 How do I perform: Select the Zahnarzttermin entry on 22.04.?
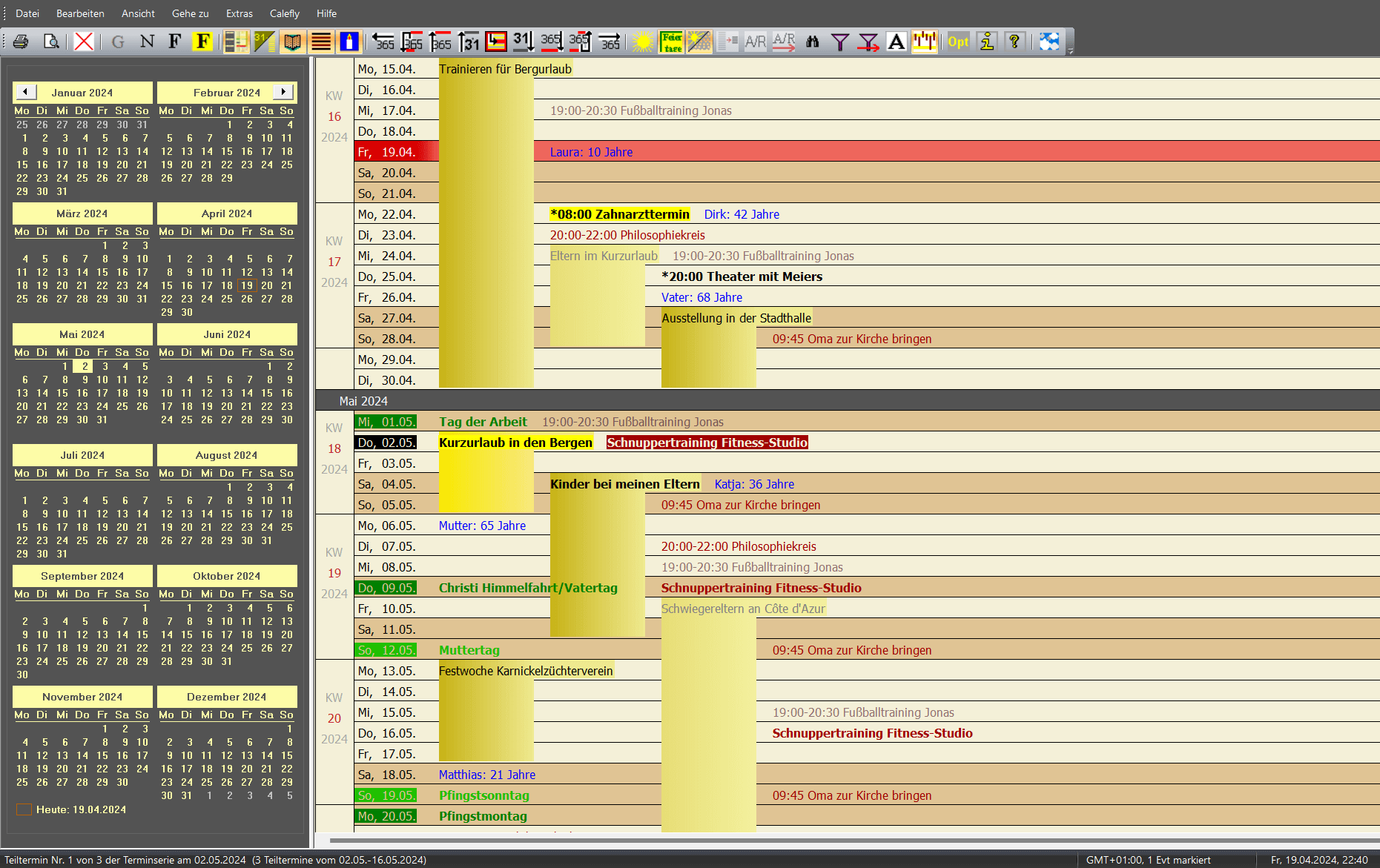point(620,214)
